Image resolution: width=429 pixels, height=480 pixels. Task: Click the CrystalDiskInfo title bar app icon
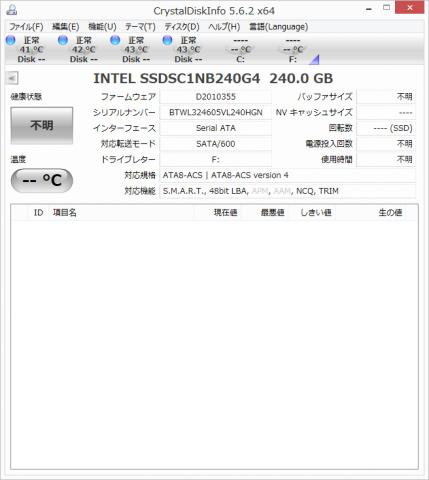coord(12,10)
